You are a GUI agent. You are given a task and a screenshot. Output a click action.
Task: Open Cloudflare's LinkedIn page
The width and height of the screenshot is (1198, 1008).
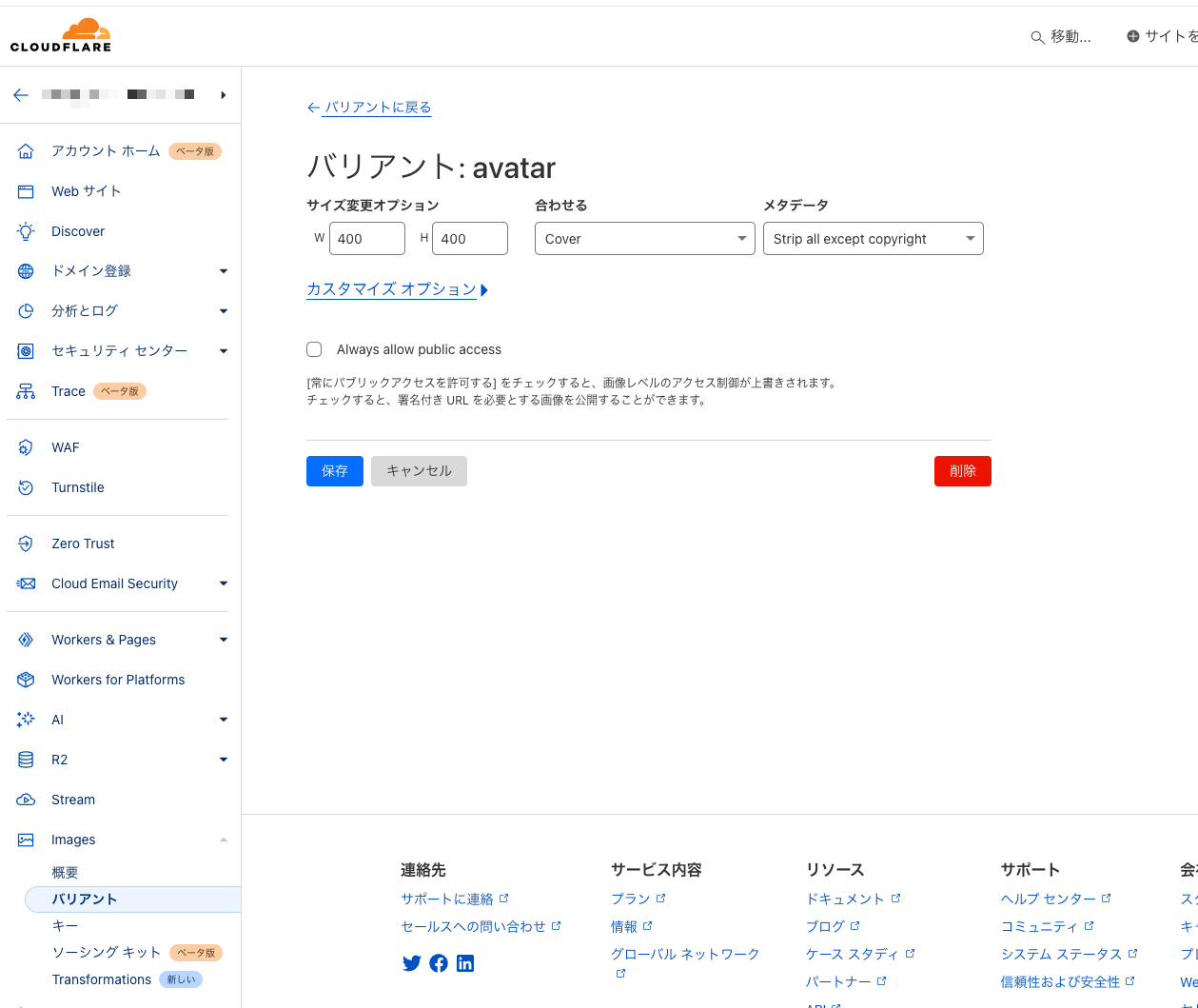tap(465, 963)
